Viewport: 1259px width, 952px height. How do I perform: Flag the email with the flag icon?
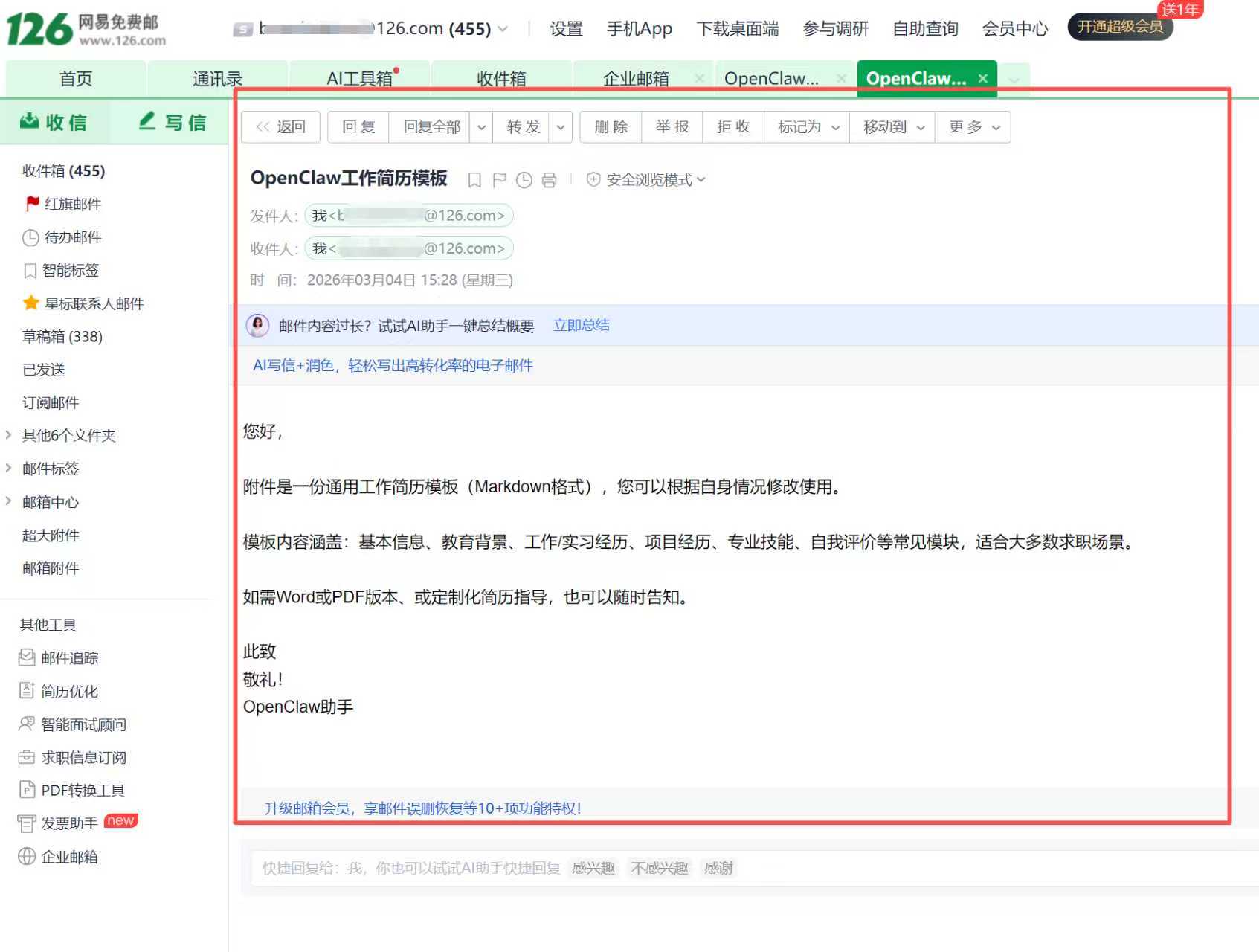pyautogui.click(x=499, y=180)
